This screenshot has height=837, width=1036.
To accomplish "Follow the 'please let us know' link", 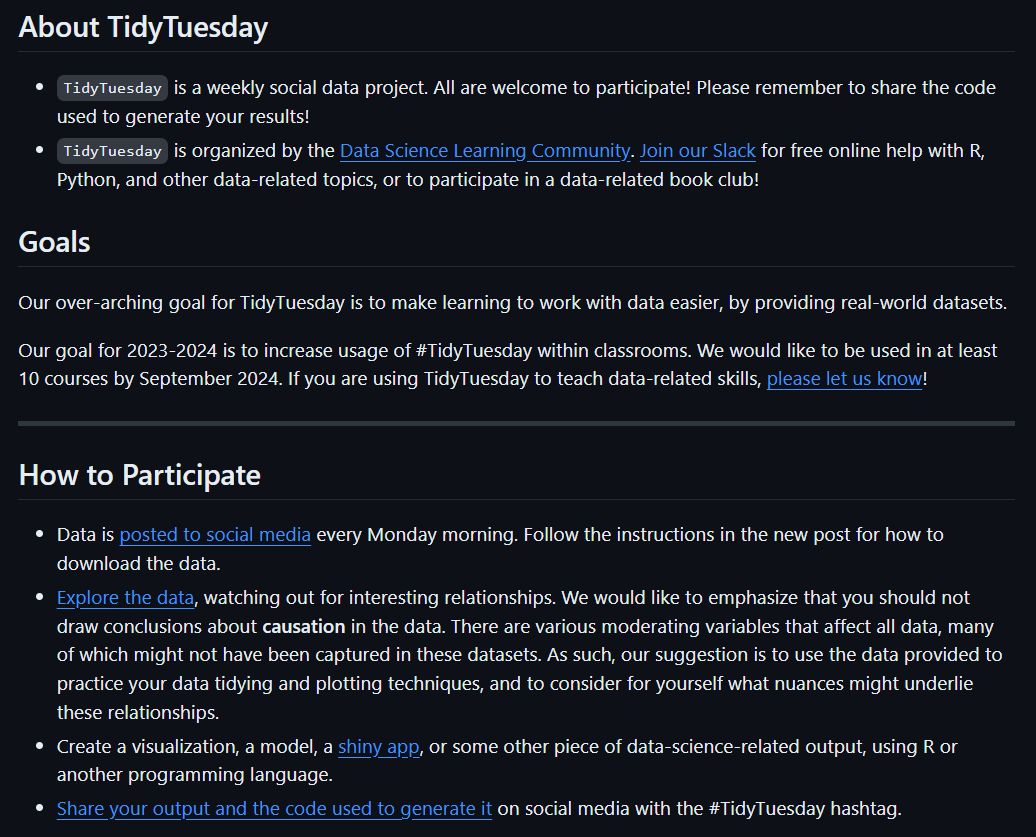I will coord(844,379).
